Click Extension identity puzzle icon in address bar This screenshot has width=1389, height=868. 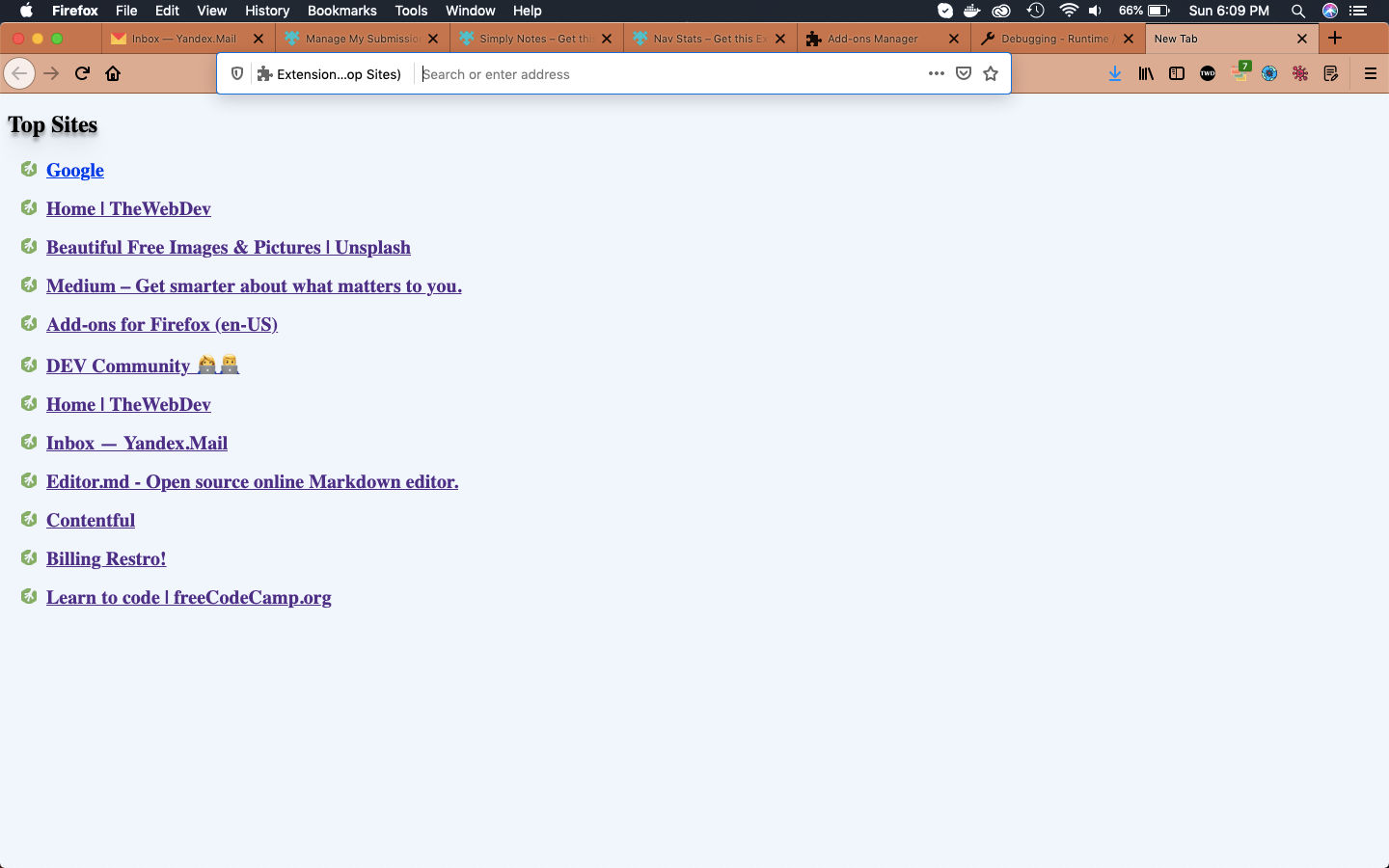point(264,74)
